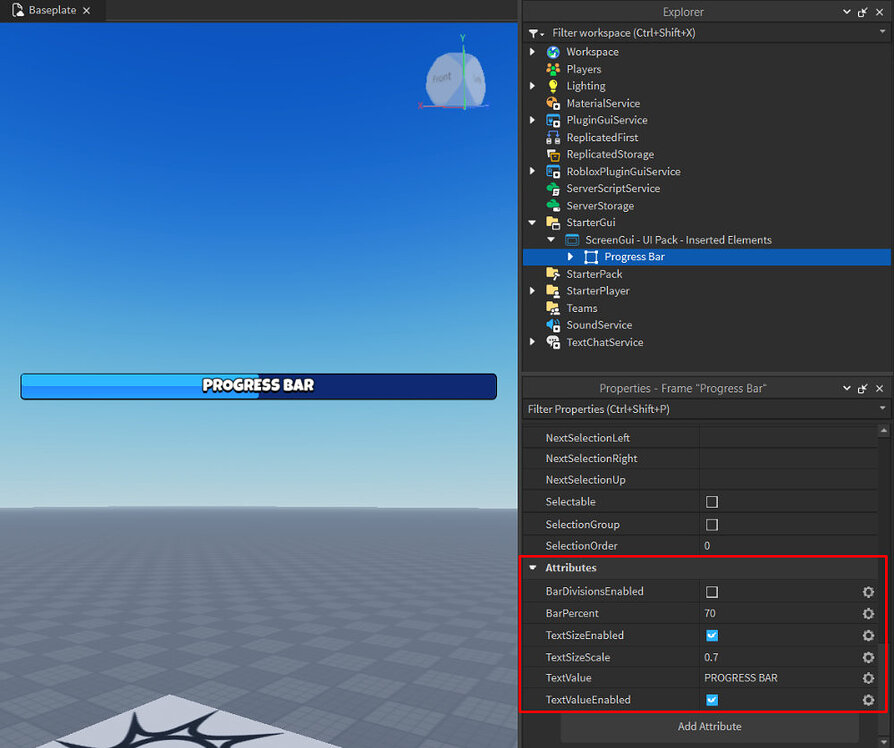The image size is (894, 748).
Task: Uncheck the TextSizeEnabled attribute
Action: pos(712,635)
